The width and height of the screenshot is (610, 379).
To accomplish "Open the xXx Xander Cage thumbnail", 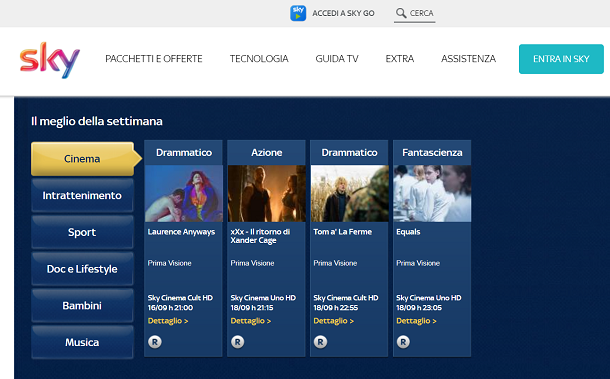I will coord(266,193).
